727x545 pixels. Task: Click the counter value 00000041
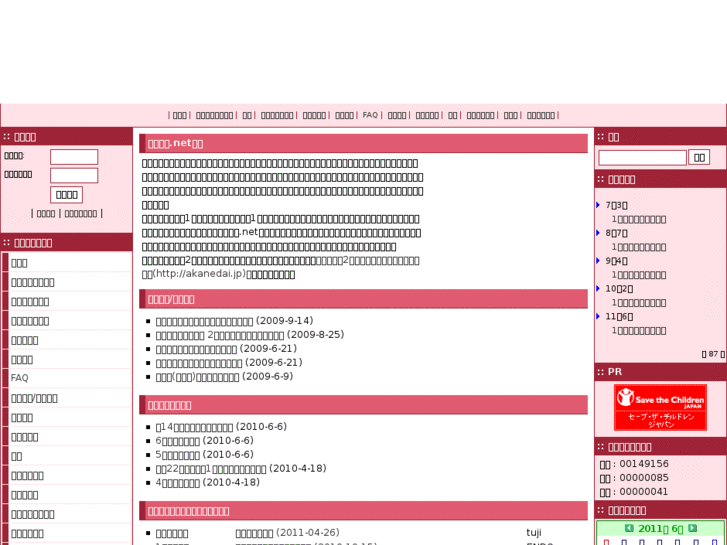(x=644, y=492)
